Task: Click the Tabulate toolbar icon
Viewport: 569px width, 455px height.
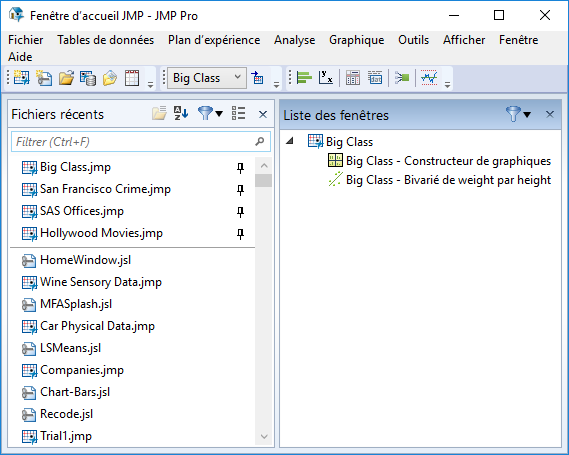Action: pos(353,78)
